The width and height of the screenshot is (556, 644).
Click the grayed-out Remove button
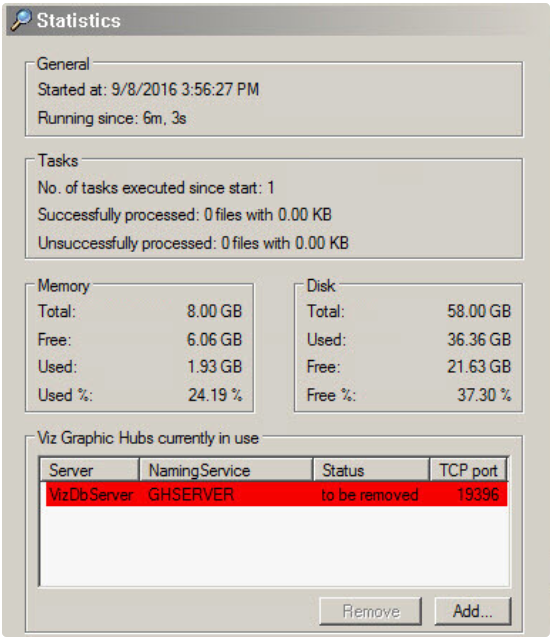(371, 612)
